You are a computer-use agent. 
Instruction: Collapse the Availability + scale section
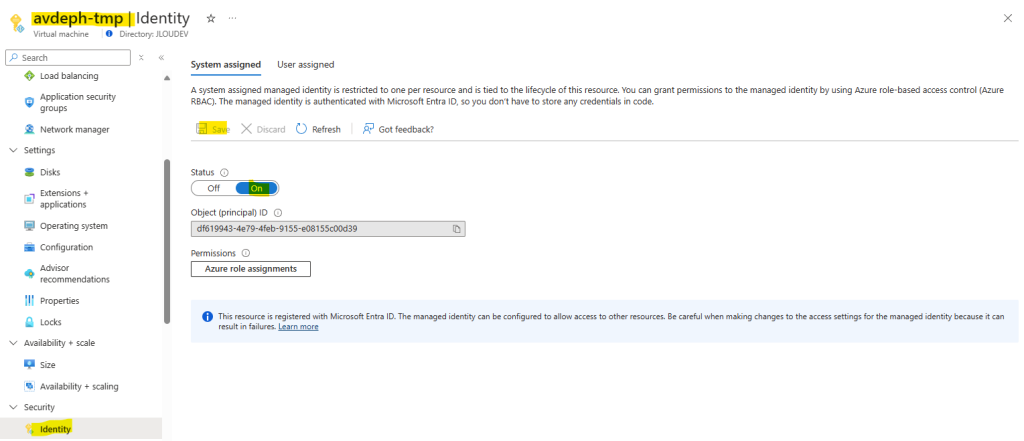click(x=14, y=343)
